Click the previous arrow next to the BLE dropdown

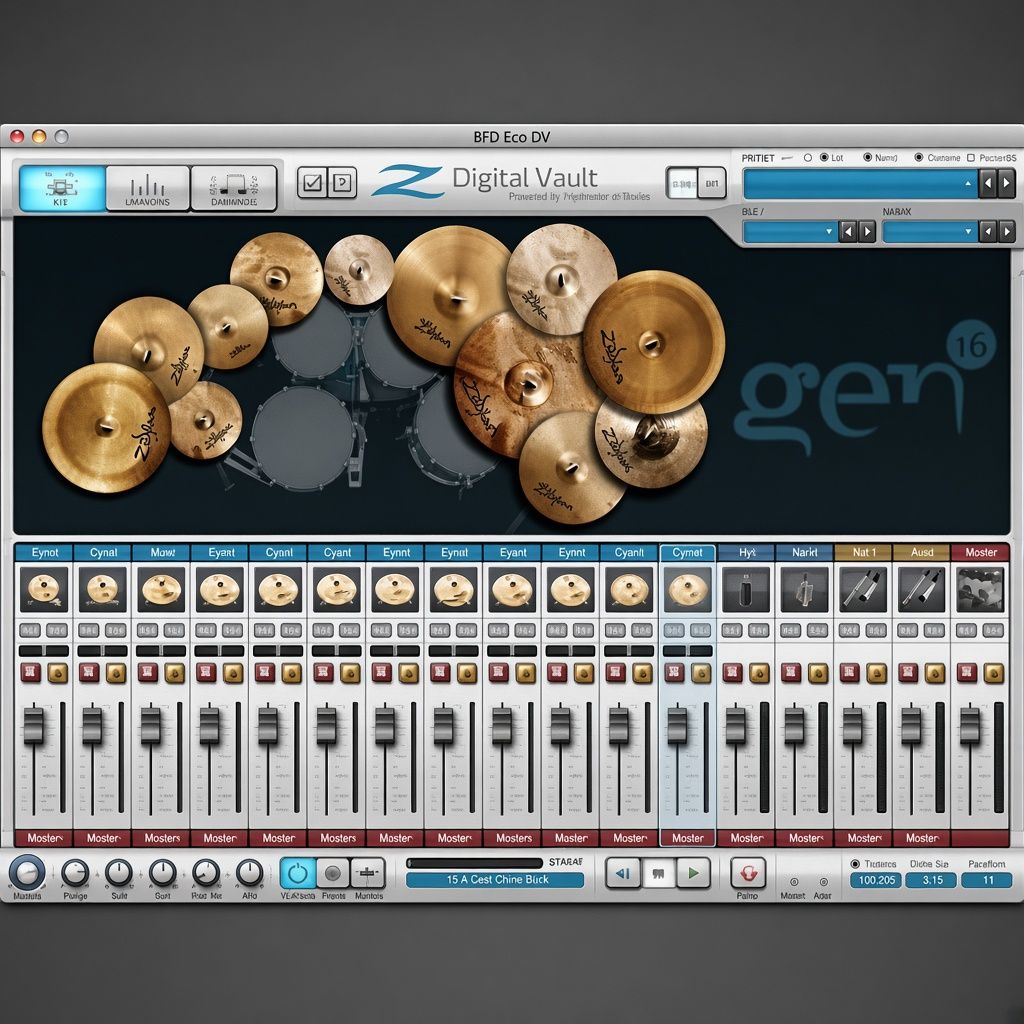848,231
